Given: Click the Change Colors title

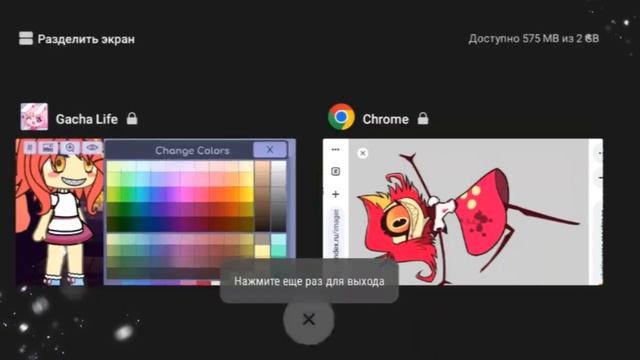Looking at the screenshot, I should pos(192,150).
